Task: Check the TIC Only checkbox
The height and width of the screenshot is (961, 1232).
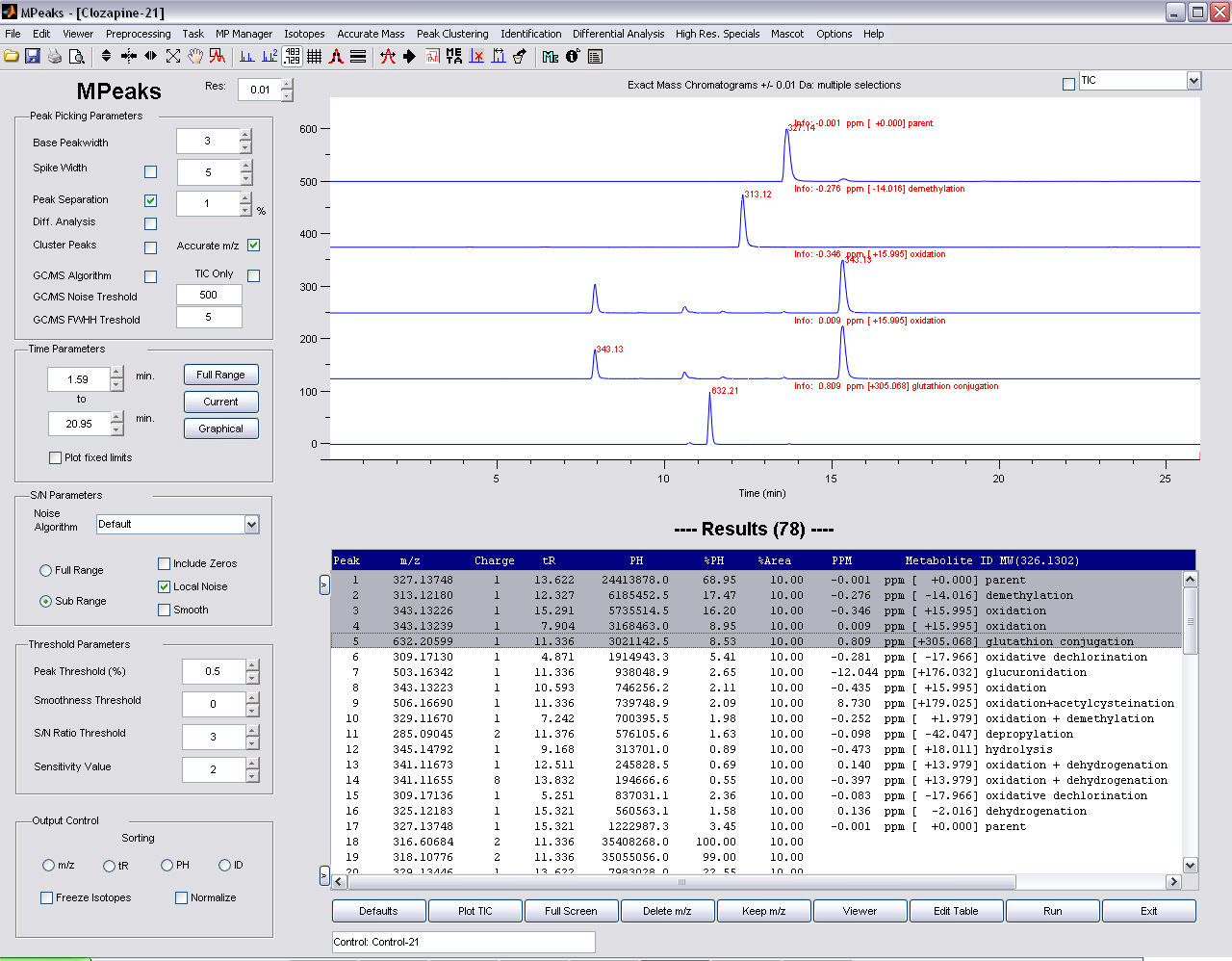Action: pyautogui.click(x=253, y=275)
